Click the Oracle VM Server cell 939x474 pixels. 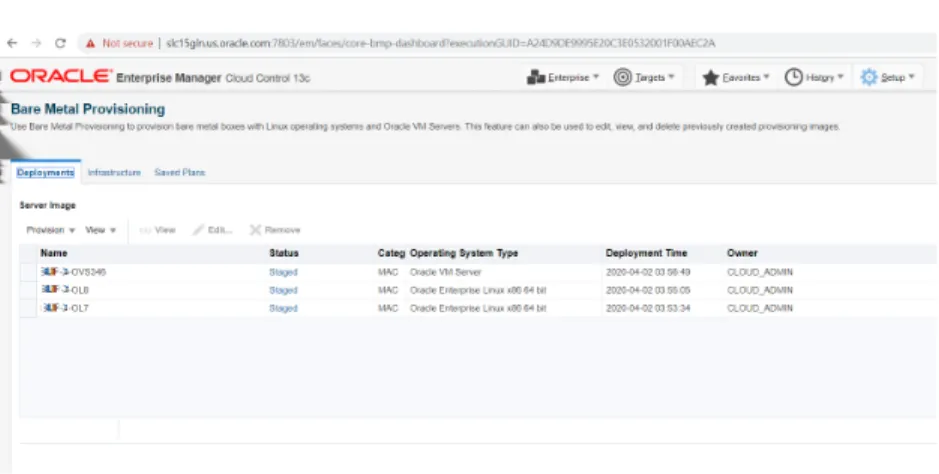coord(446,272)
